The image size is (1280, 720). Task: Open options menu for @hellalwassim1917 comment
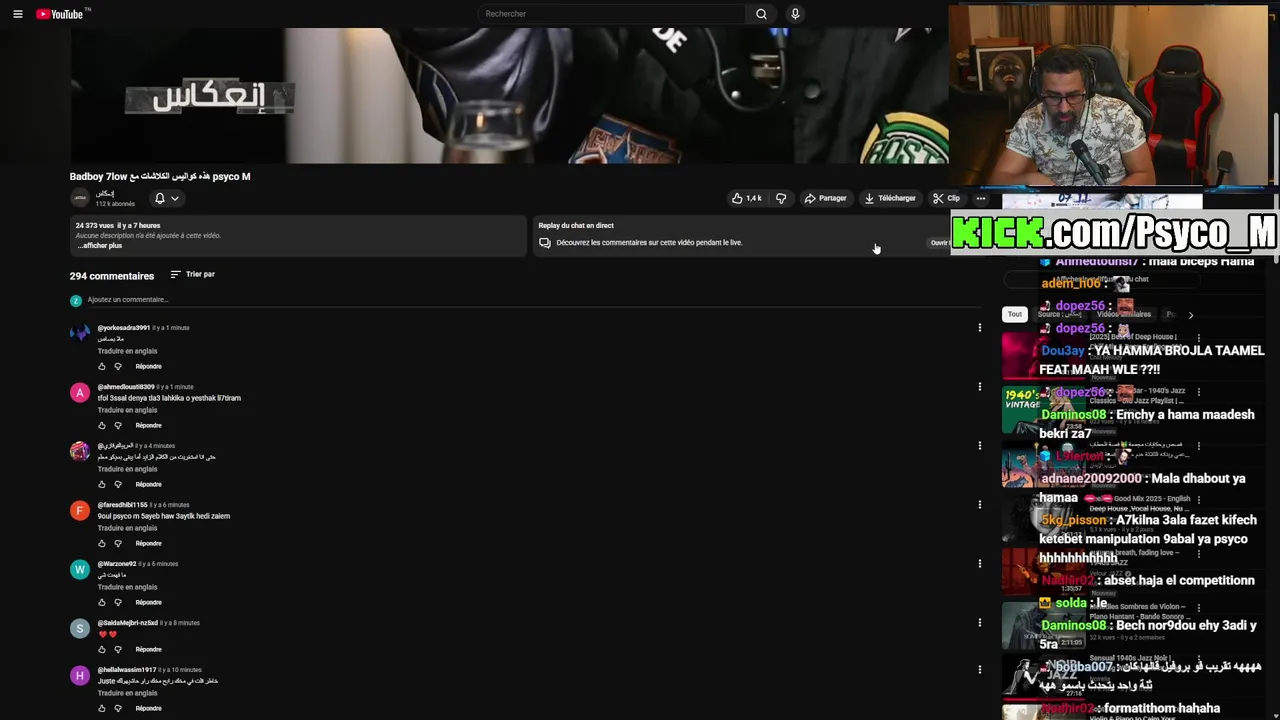tap(979, 669)
